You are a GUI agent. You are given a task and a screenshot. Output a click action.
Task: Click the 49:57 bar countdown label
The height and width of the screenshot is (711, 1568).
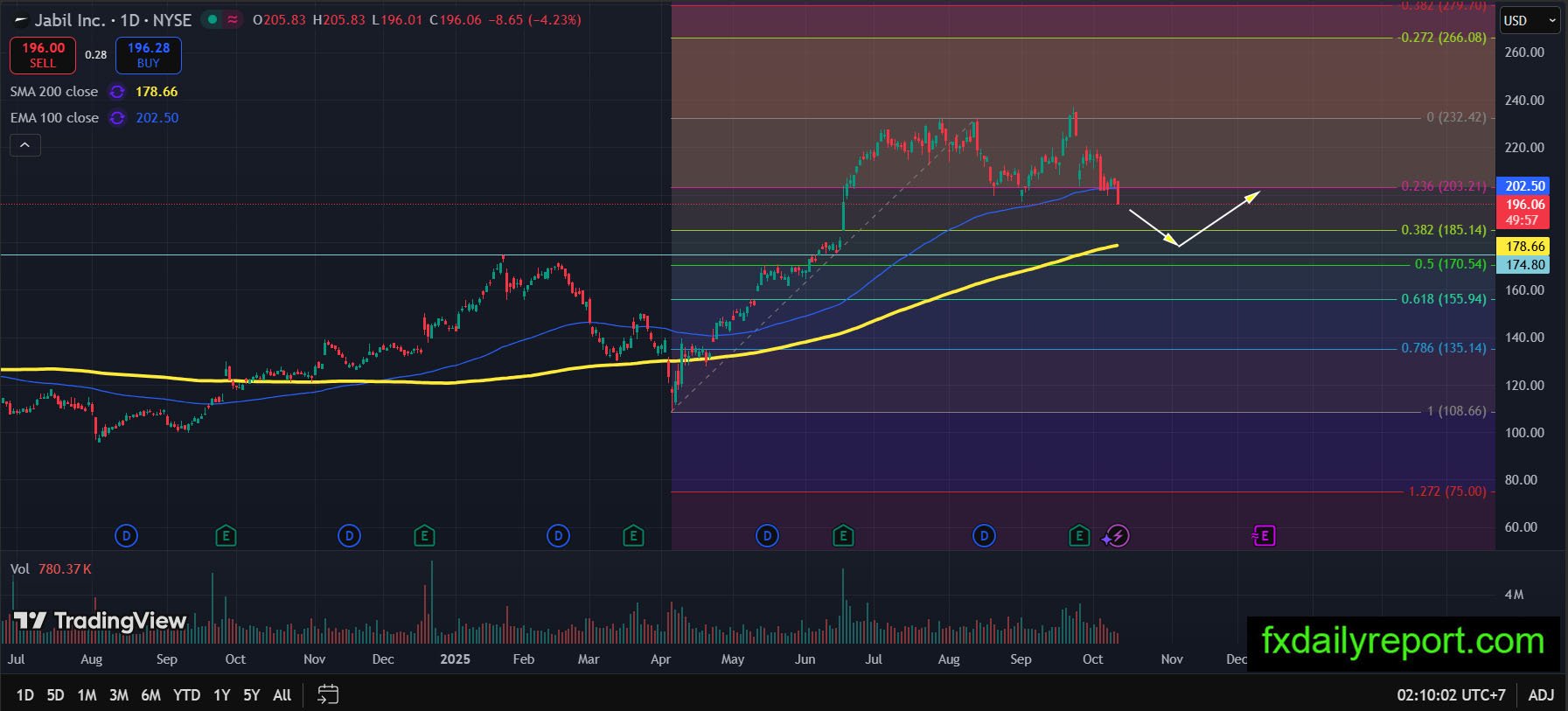pyautogui.click(x=1523, y=220)
